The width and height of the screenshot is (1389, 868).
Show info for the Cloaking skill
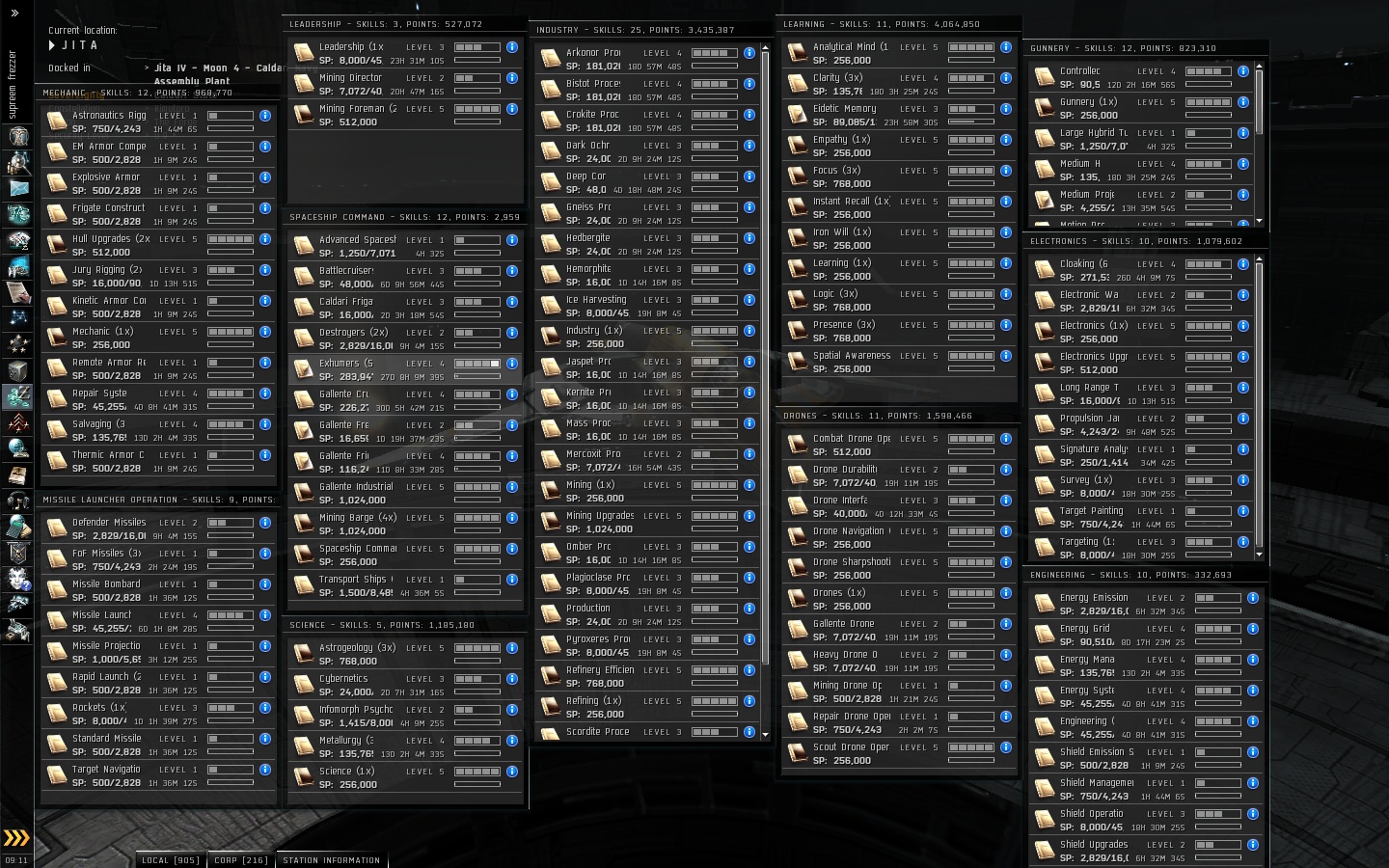coord(1243,264)
